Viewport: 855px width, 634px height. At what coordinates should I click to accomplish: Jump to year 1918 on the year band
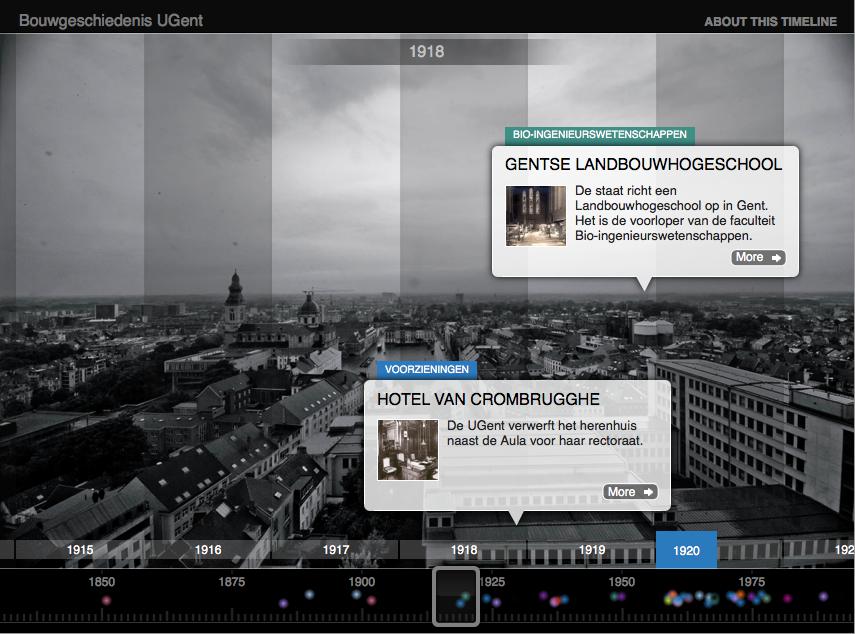(x=464, y=550)
